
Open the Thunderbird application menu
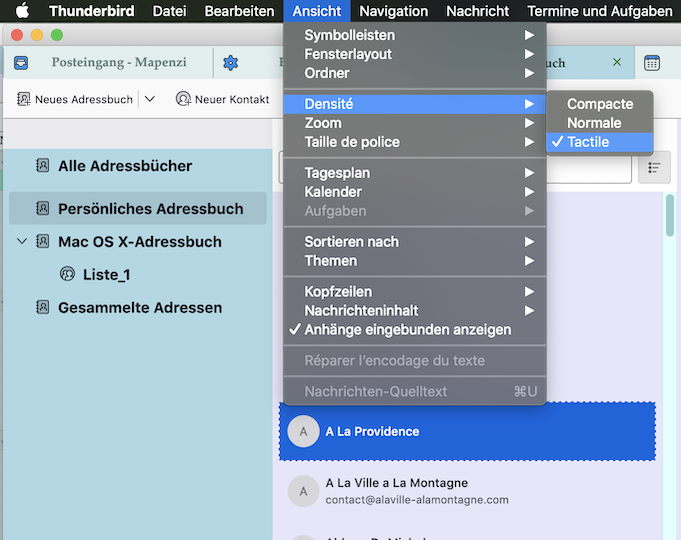pos(91,11)
